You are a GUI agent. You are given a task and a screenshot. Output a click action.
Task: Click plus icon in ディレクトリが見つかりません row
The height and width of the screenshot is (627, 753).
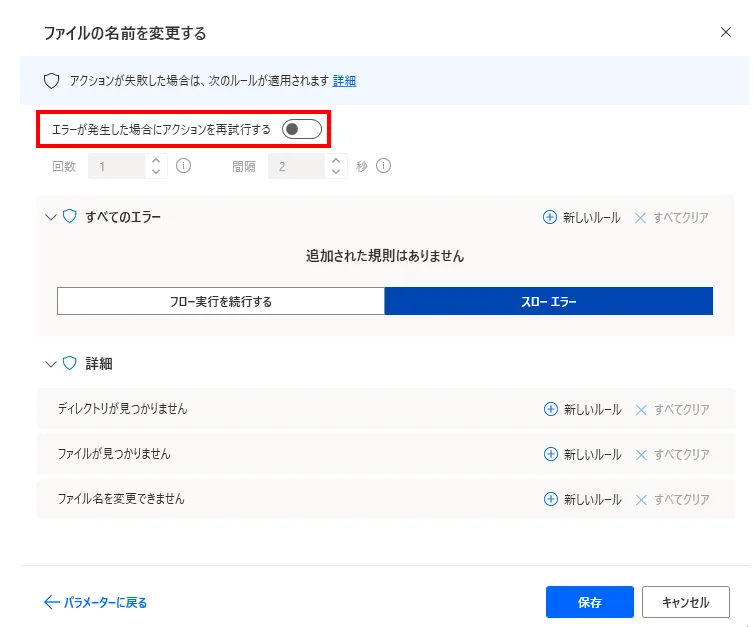(x=549, y=409)
